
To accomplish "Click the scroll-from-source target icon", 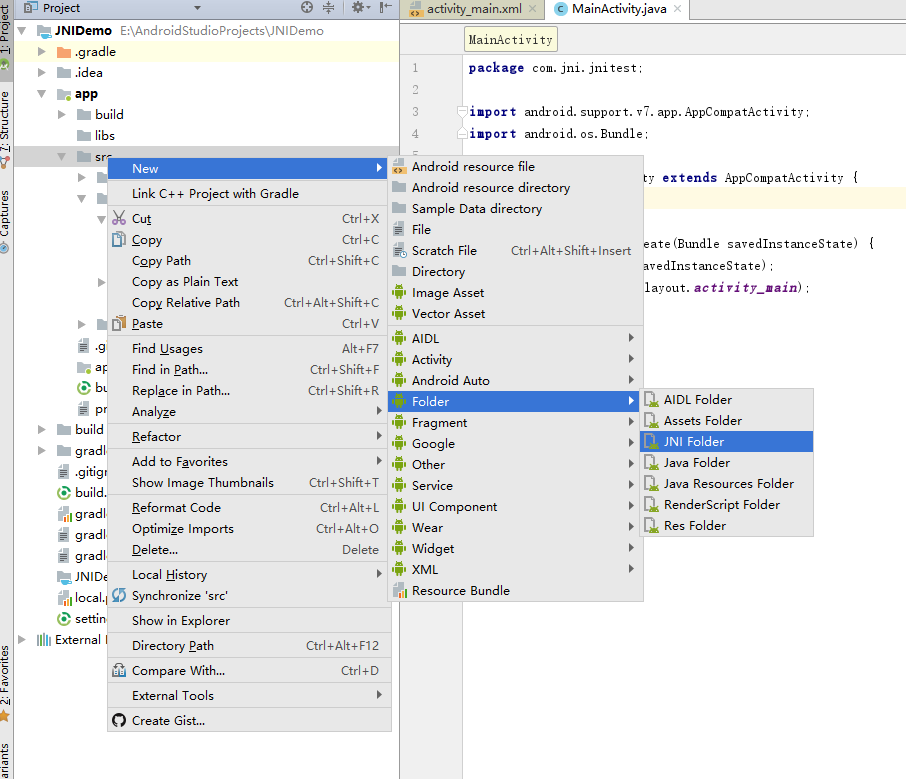I will tap(307, 8).
